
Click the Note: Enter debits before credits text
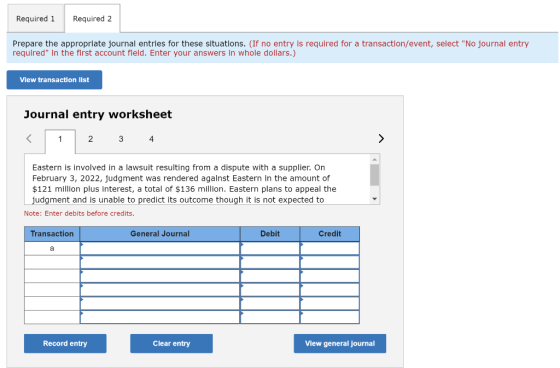point(79,213)
